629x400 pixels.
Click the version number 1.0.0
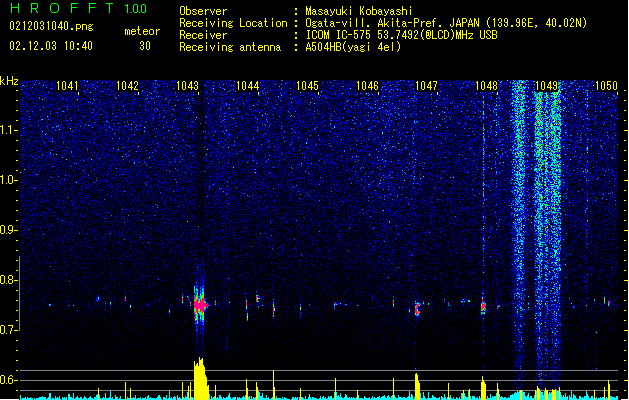click(136, 9)
